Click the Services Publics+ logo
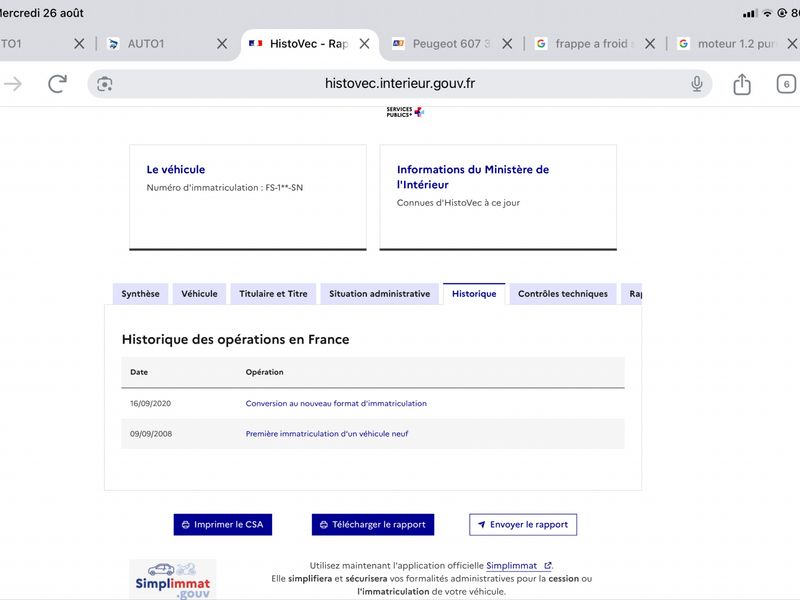 405,112
